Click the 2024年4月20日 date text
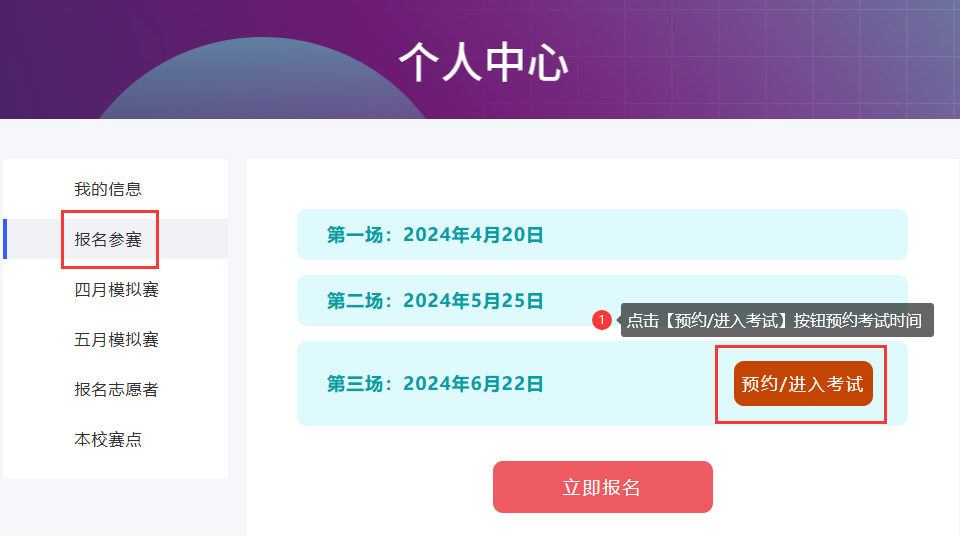 pos(473,235)
